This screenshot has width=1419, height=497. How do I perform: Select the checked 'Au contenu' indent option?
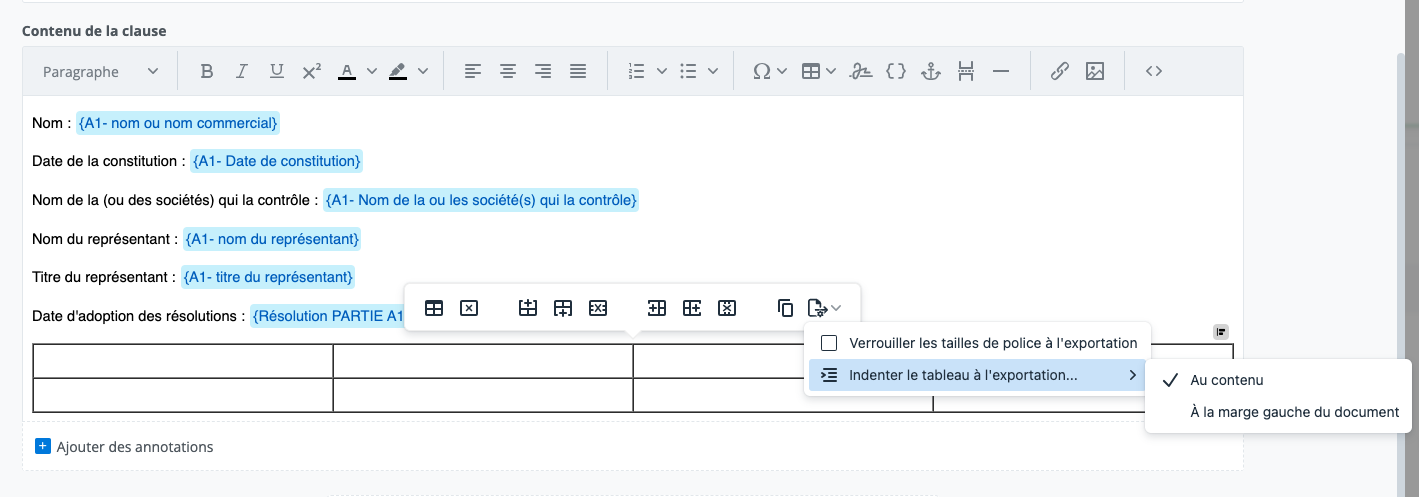pyautogui.click(x=1227, y=380)
